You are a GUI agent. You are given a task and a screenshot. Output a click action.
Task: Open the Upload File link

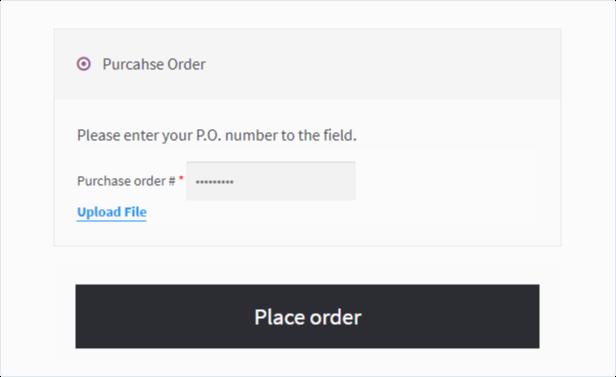(x=112, y=212)
